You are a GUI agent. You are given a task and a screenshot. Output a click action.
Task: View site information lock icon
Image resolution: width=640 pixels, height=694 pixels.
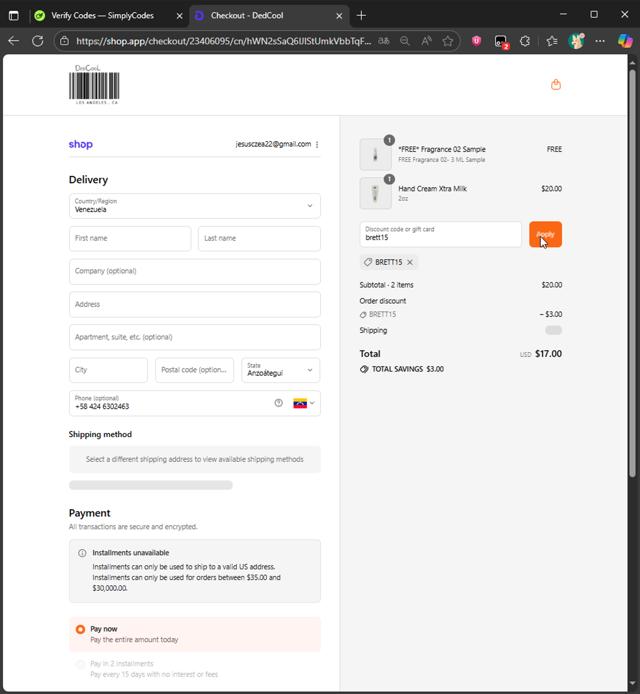tap(64, 41)
